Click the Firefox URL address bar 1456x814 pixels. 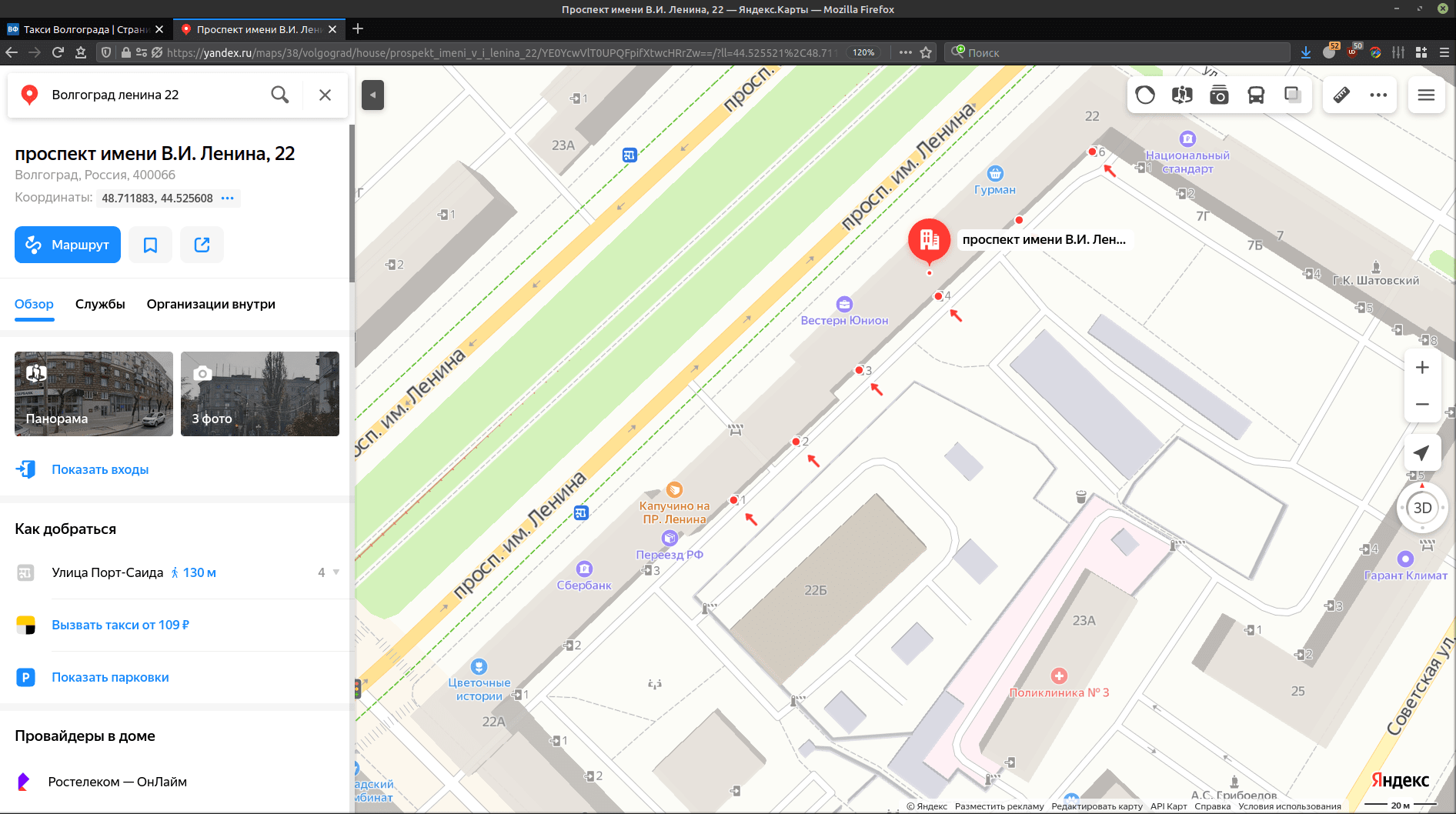(500, 52)
